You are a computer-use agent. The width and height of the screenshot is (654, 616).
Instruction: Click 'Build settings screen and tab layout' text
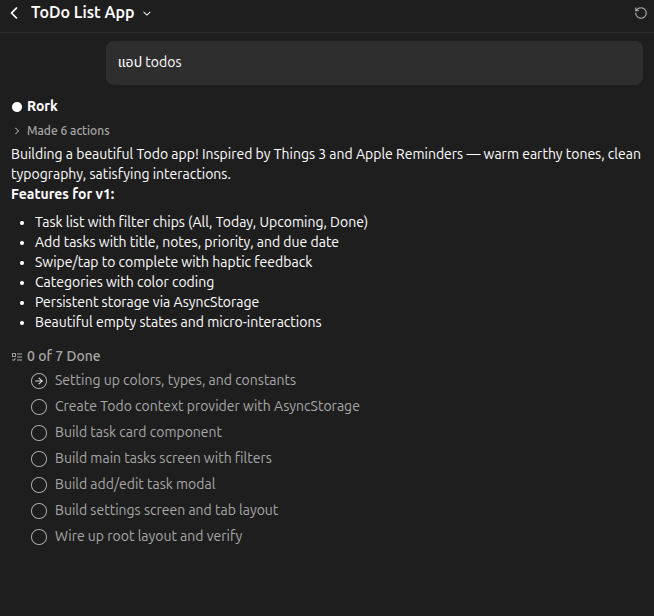tap(166, 510)
